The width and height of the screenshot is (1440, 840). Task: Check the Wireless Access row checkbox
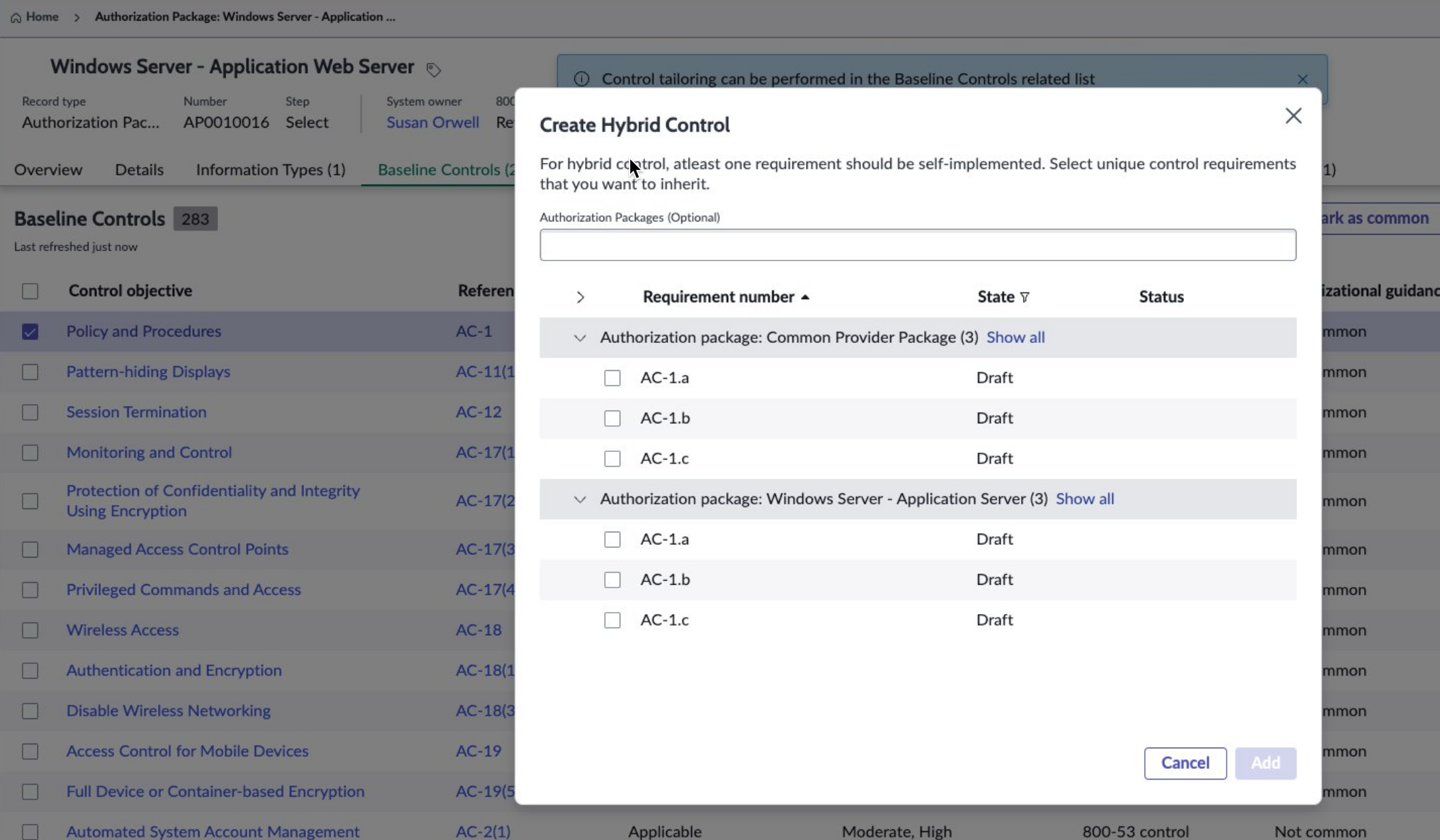(30, 630)
